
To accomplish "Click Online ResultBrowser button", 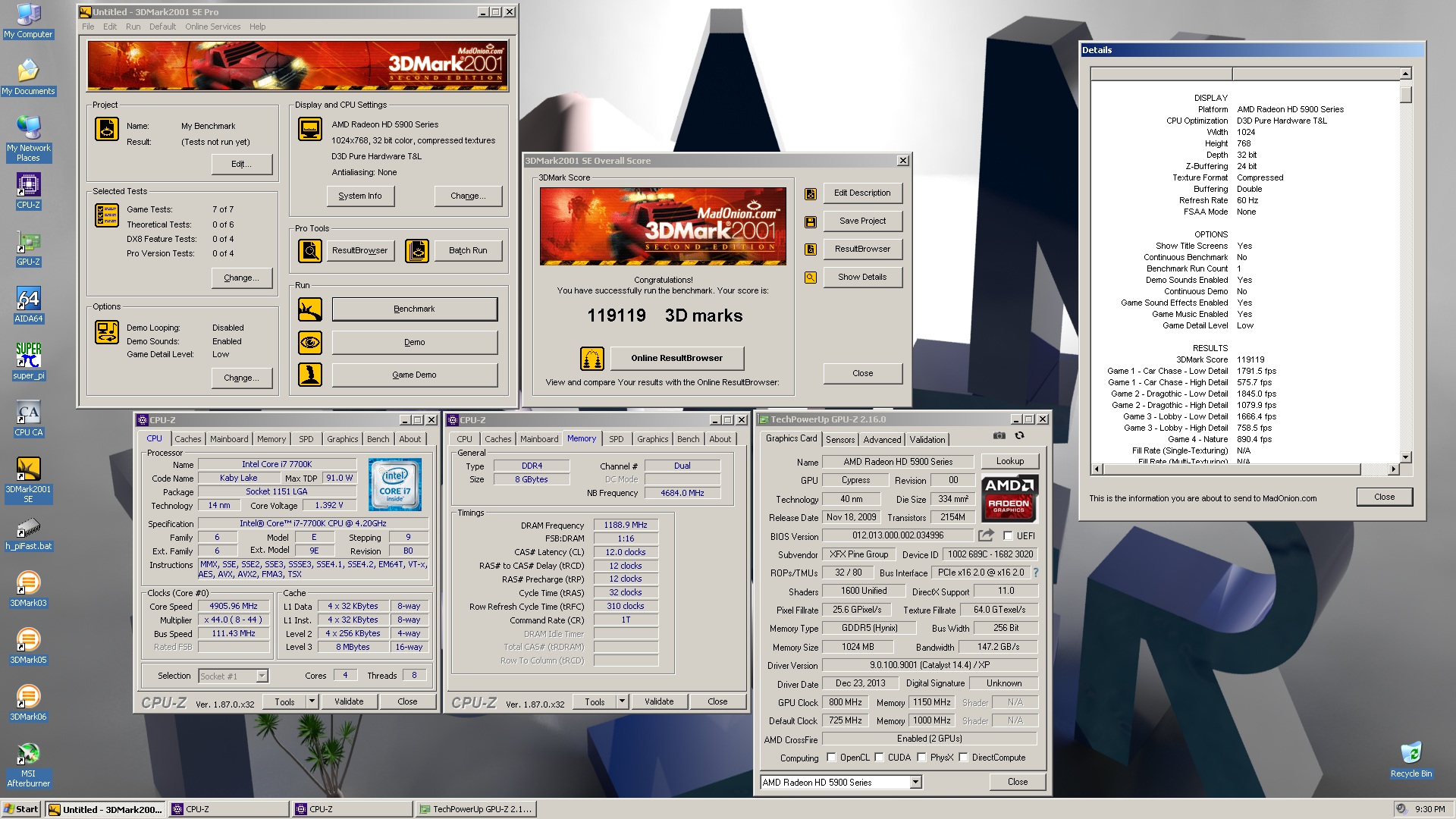I will (x=677, y=358).
